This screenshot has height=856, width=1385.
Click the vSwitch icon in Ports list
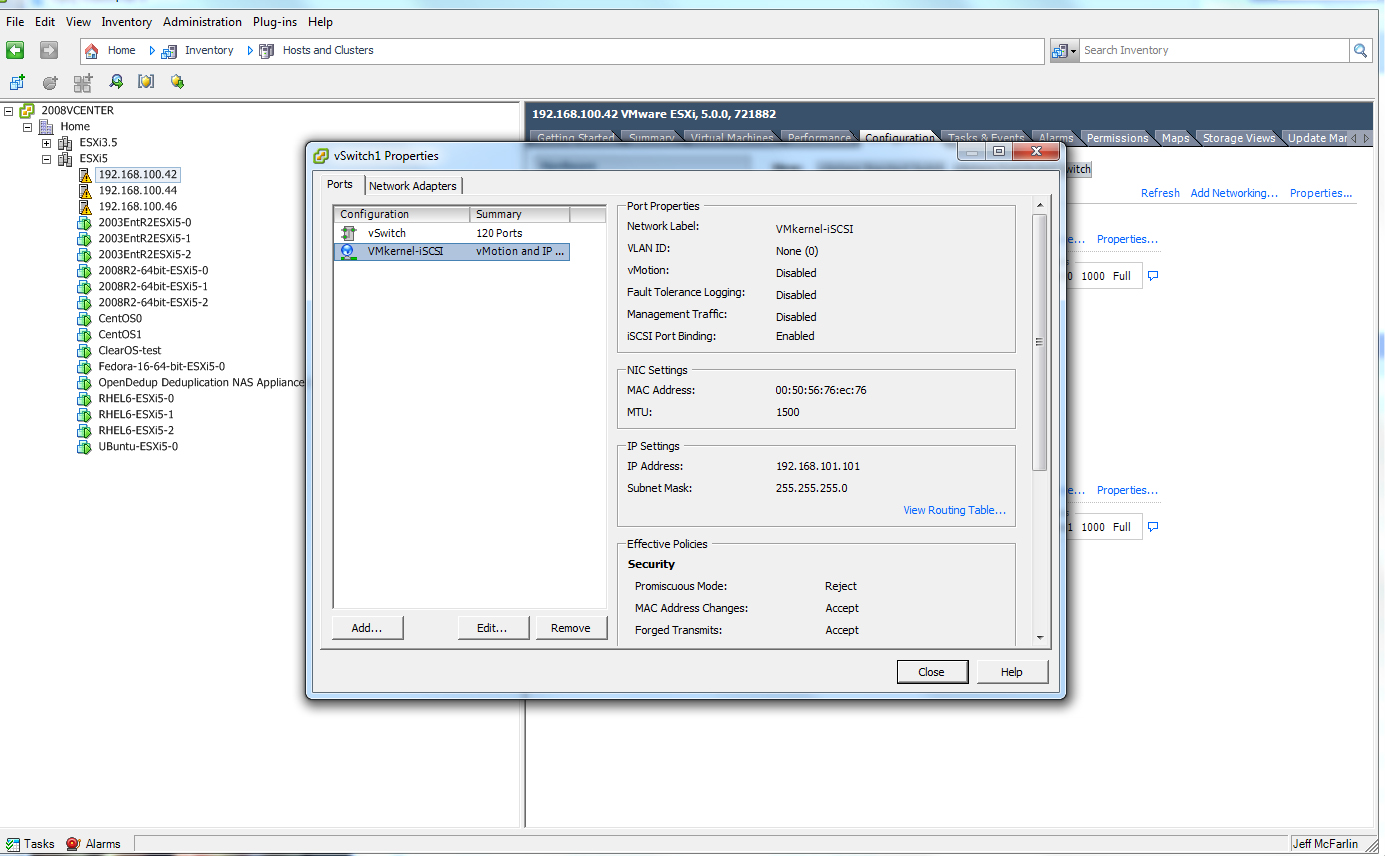[x=348, y=233]
